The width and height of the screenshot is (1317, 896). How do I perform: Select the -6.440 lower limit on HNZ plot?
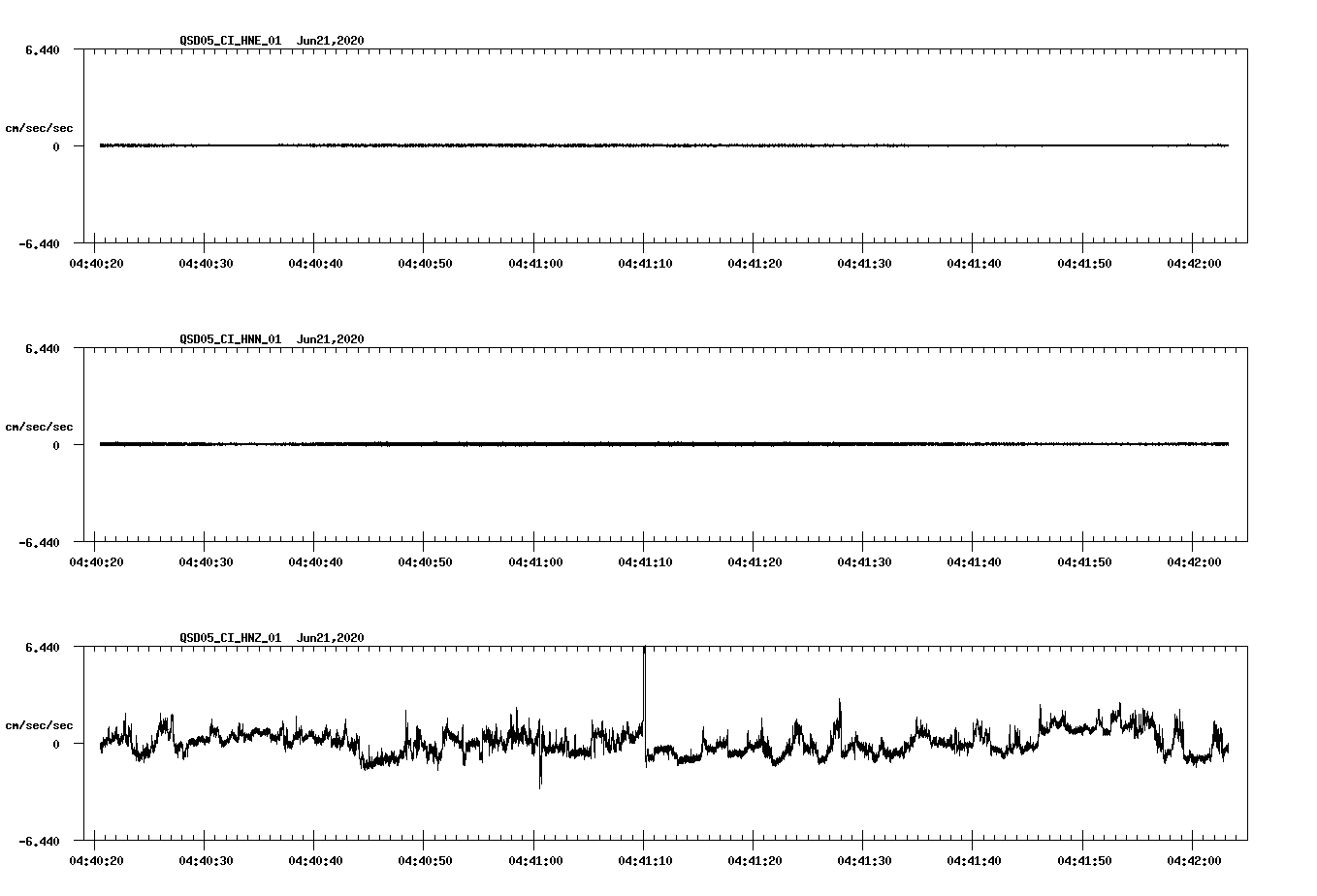click(x=39, y=842)
